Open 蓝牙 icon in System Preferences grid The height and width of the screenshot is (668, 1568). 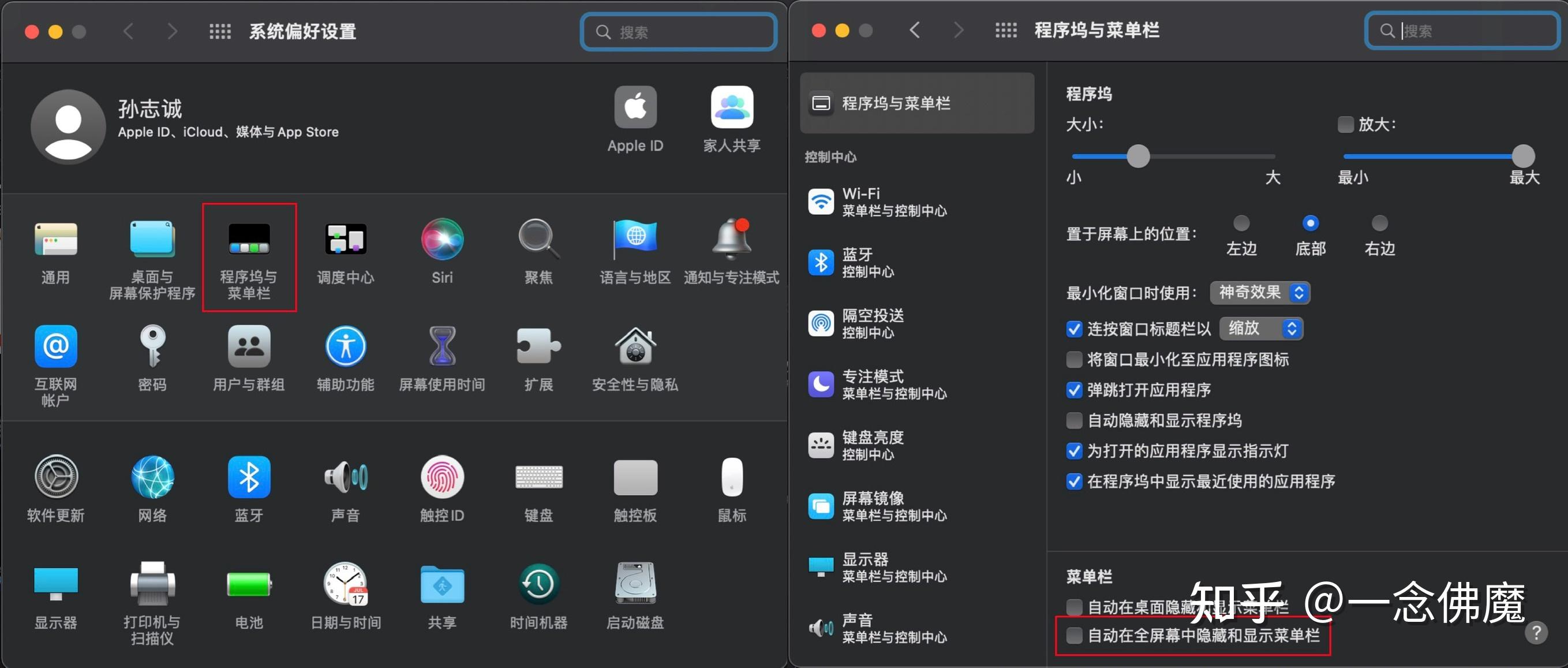coord(249,477)
